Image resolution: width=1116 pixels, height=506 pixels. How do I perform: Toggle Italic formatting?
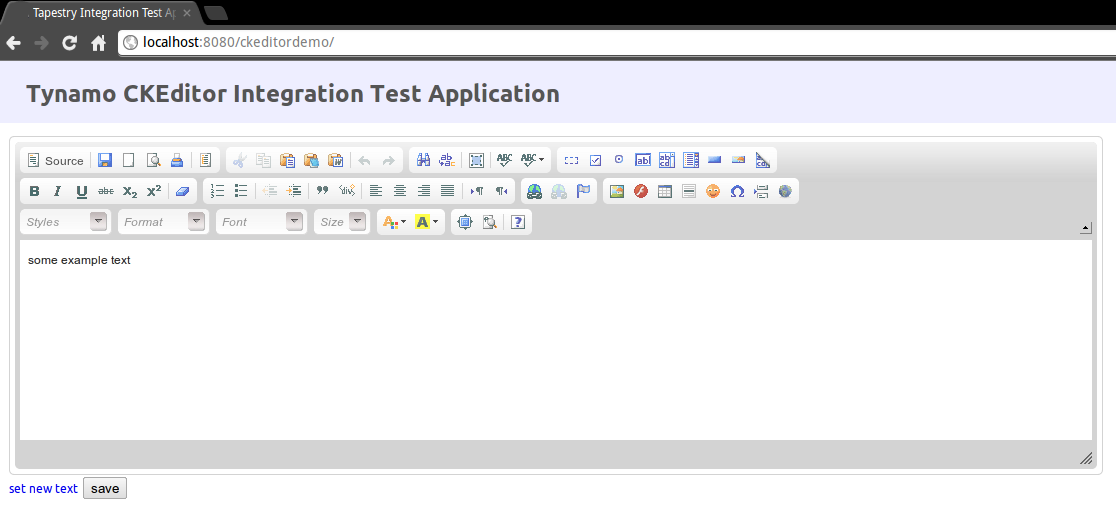click(x=58, y=191)
